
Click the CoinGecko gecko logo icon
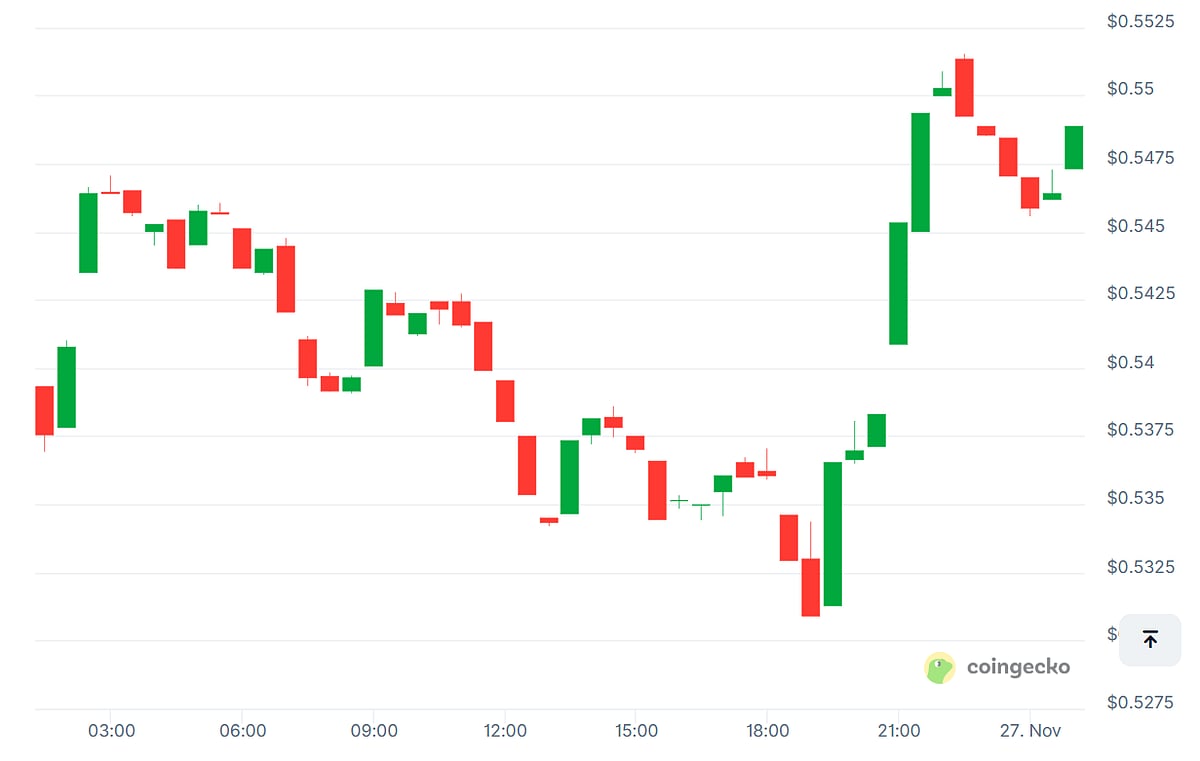[x=940, y=668]
